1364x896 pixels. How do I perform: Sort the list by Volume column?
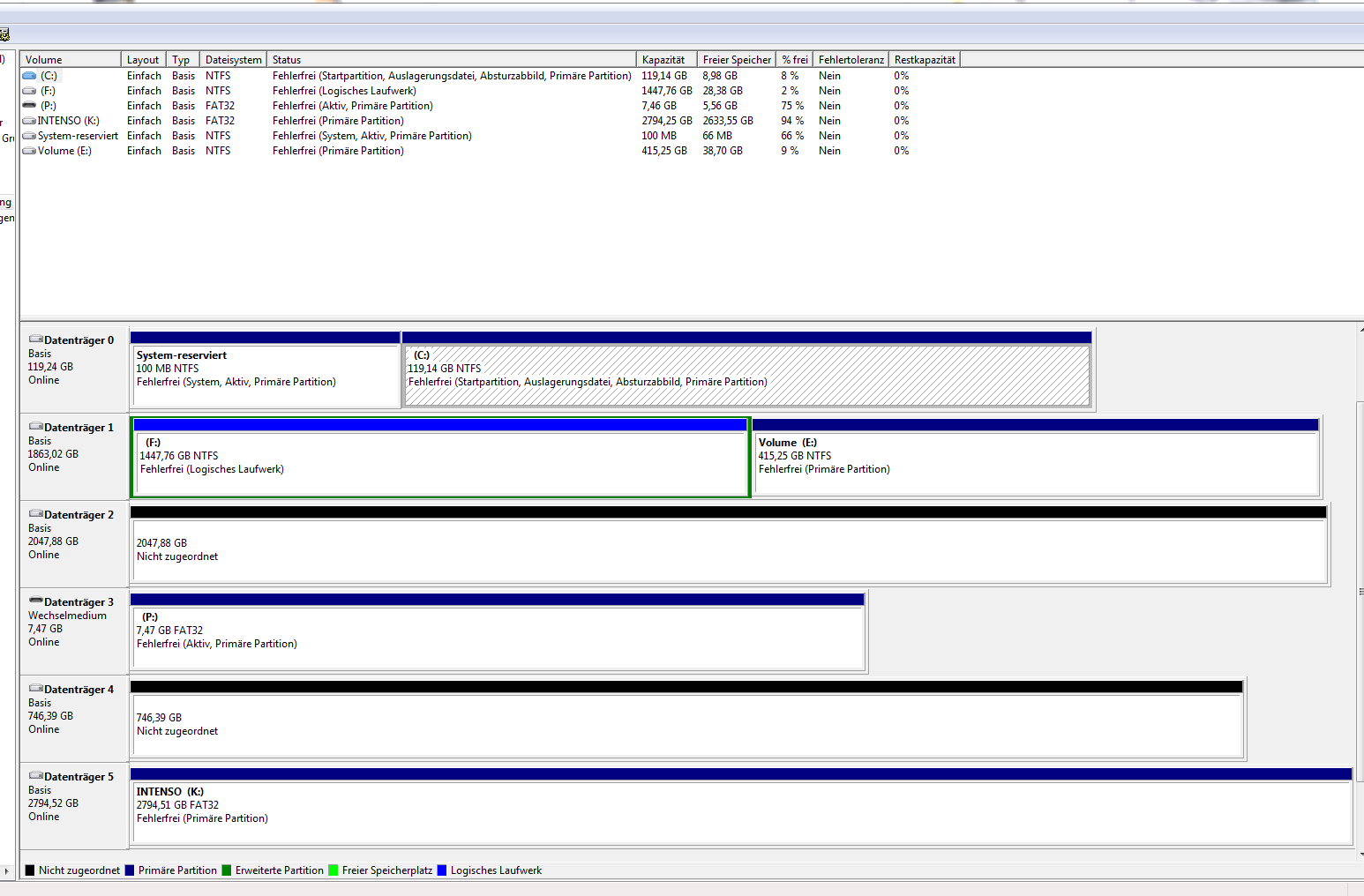pos(71,60)
